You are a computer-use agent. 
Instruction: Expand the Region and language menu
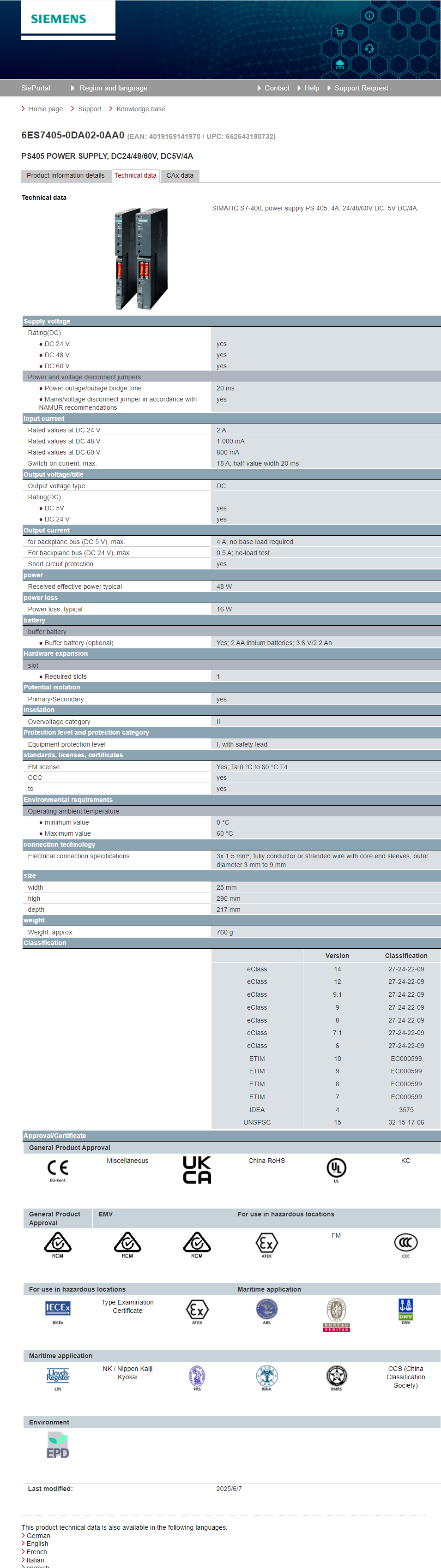coord(113,88)
